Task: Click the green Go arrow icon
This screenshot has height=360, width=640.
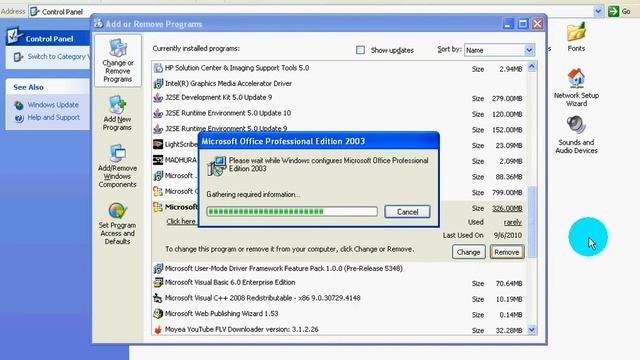Action: 613,11
